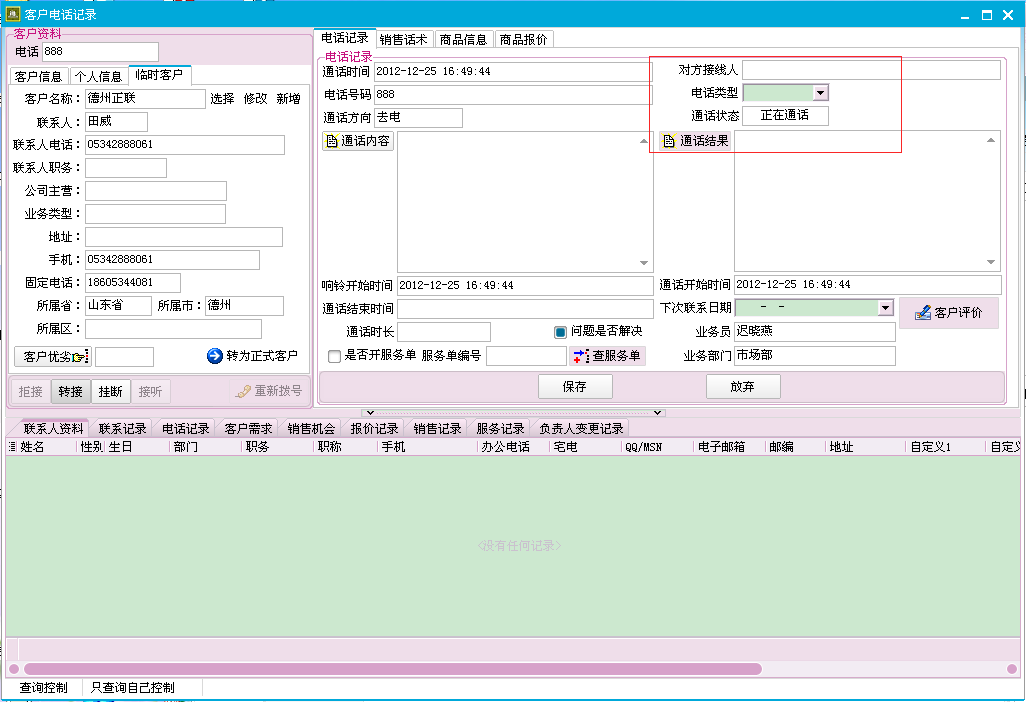
Task: Click the 修改 link next to 客户名称
Action: pos(255,99)
